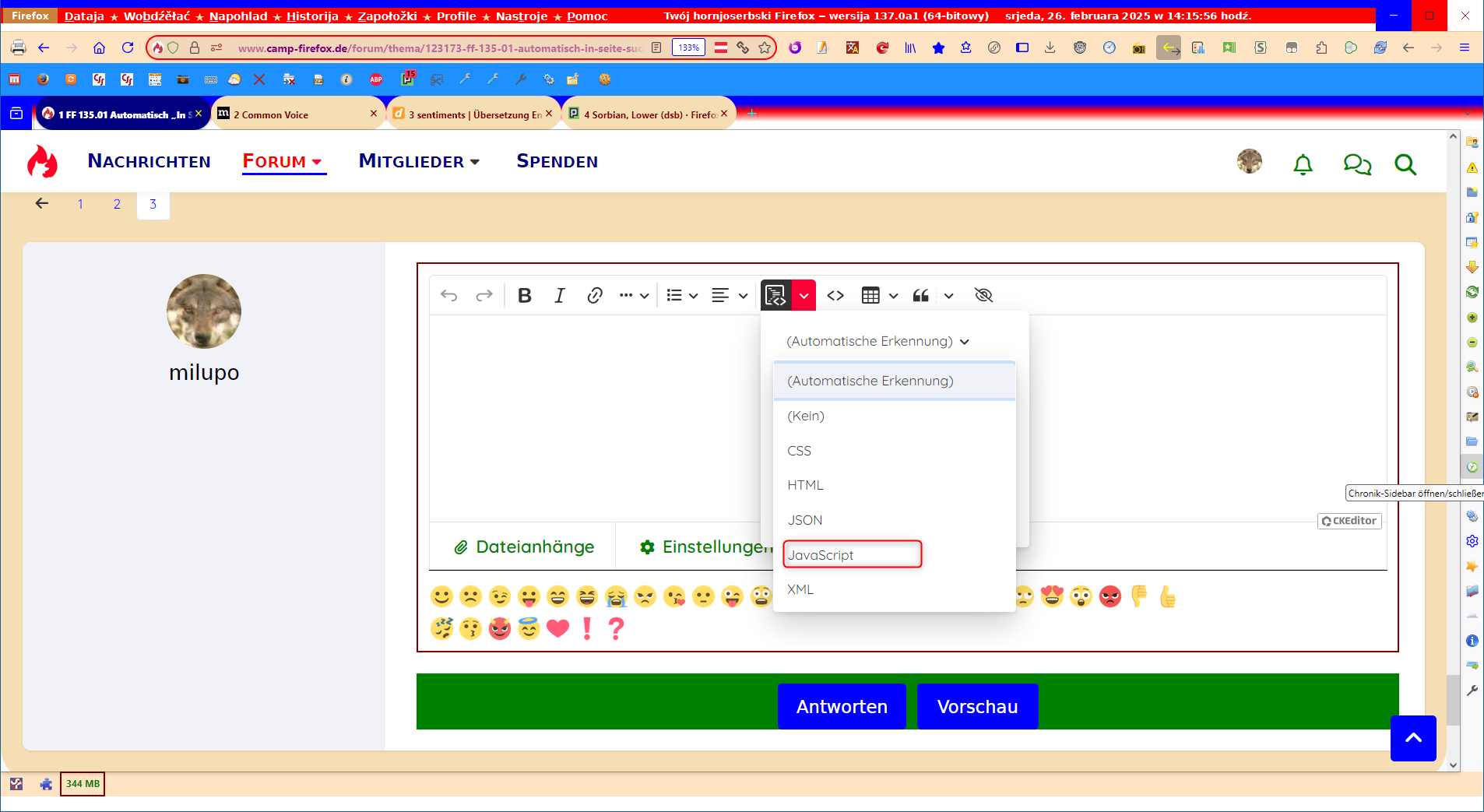This screenshot has height=812, width=1484.
Task: Toggle inline code formatting
Action: 835,295
